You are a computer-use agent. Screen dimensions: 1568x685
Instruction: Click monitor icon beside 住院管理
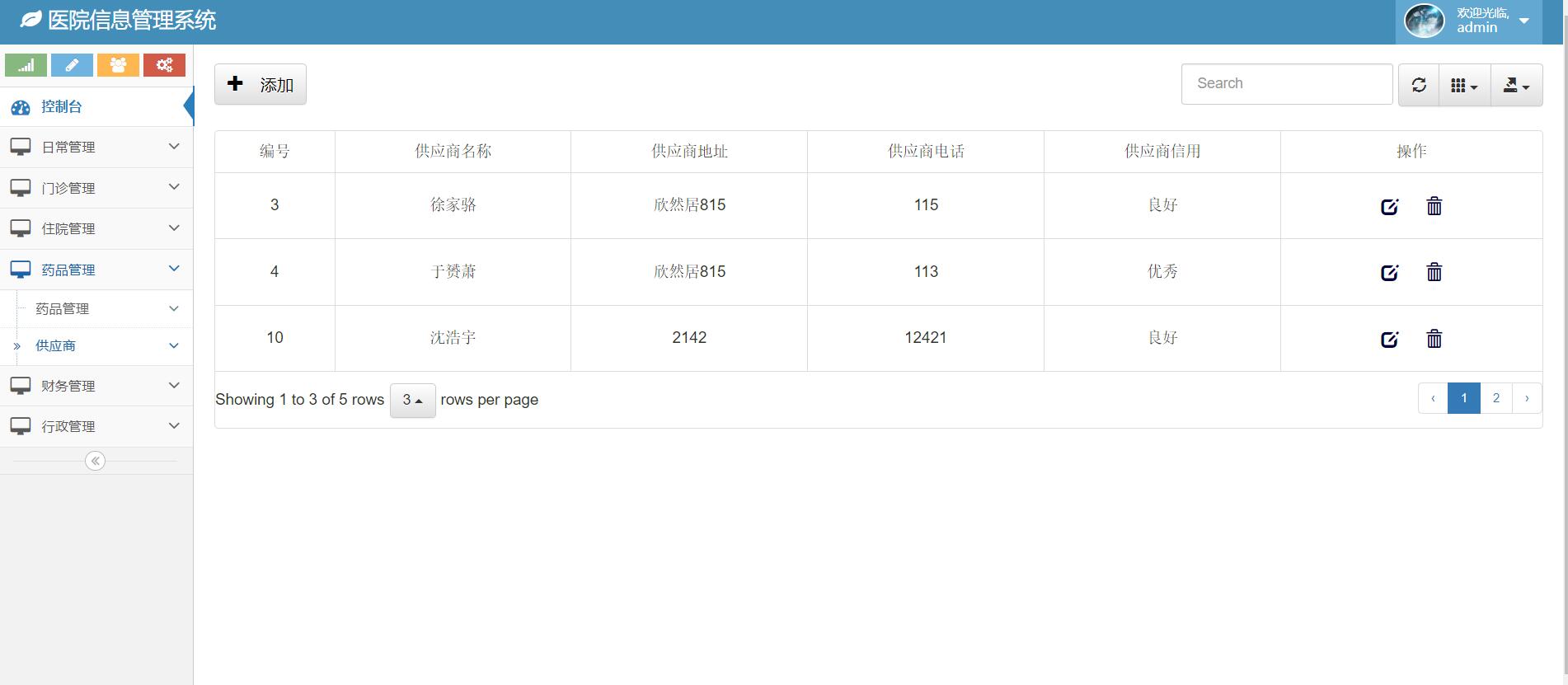click(21, 228)
